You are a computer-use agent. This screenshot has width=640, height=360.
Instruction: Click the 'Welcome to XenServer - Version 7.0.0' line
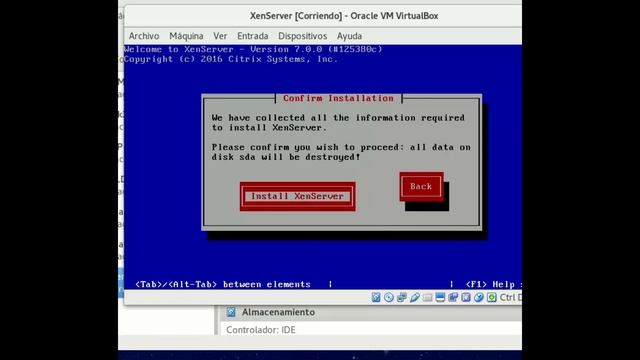click(x=253, y=49)
